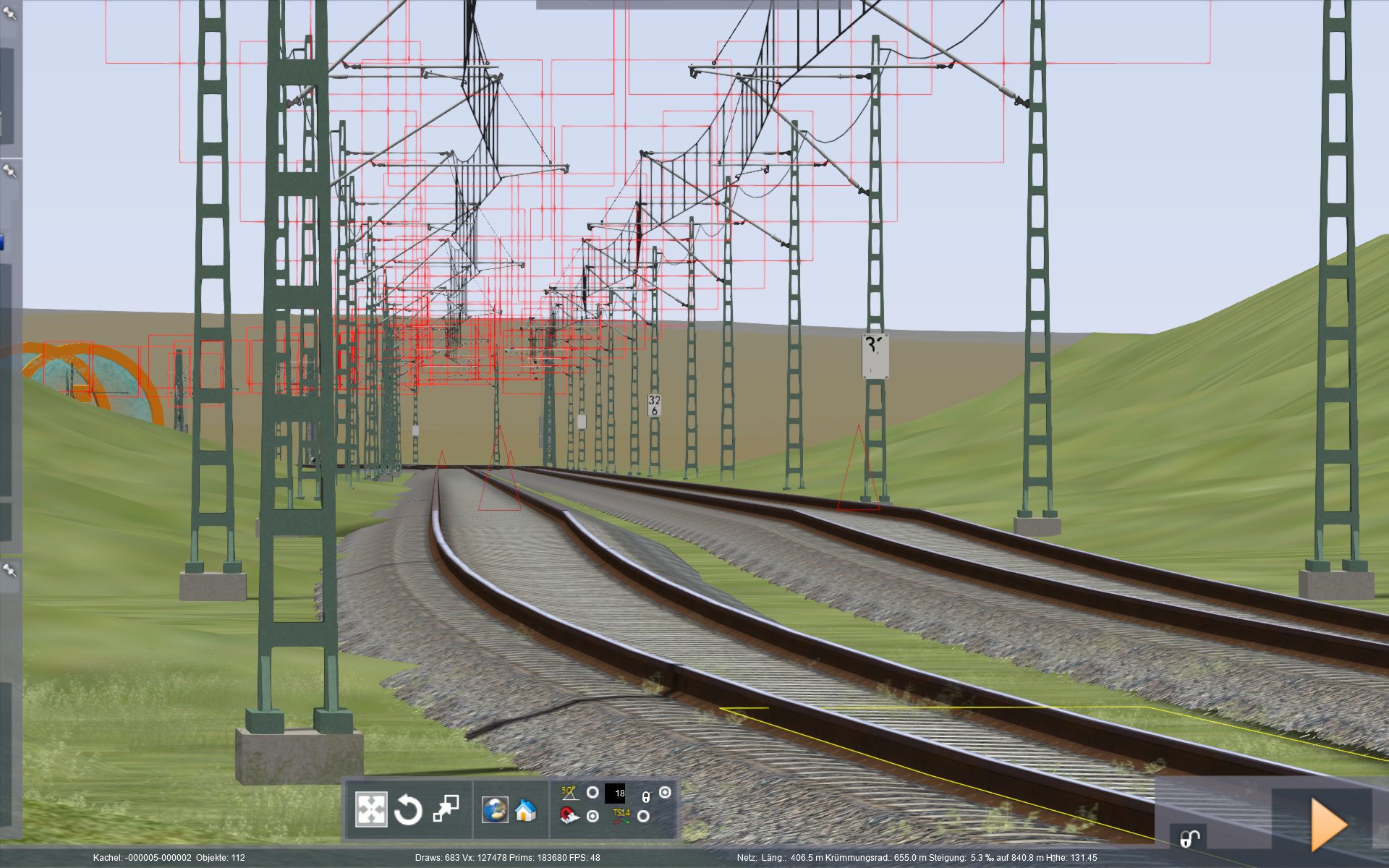The image size is (1389, 868).
Task: Toggle the radio button next to the 30° icon
Action: pos(592,793)
